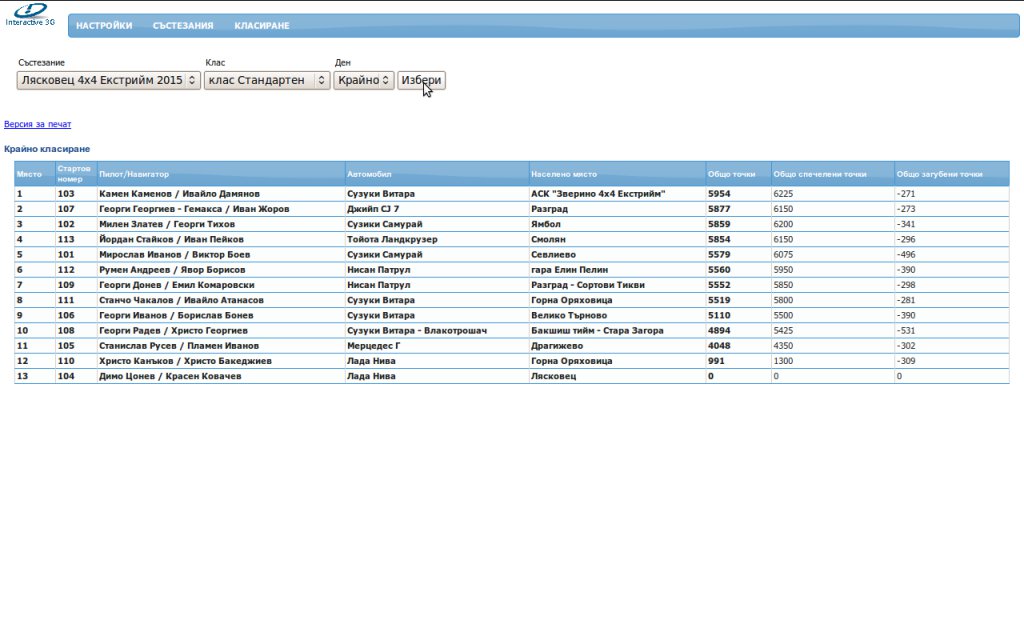Expand the Клас dropdown клас Стандартен
Screen dimensions: 1024x640
267,80
